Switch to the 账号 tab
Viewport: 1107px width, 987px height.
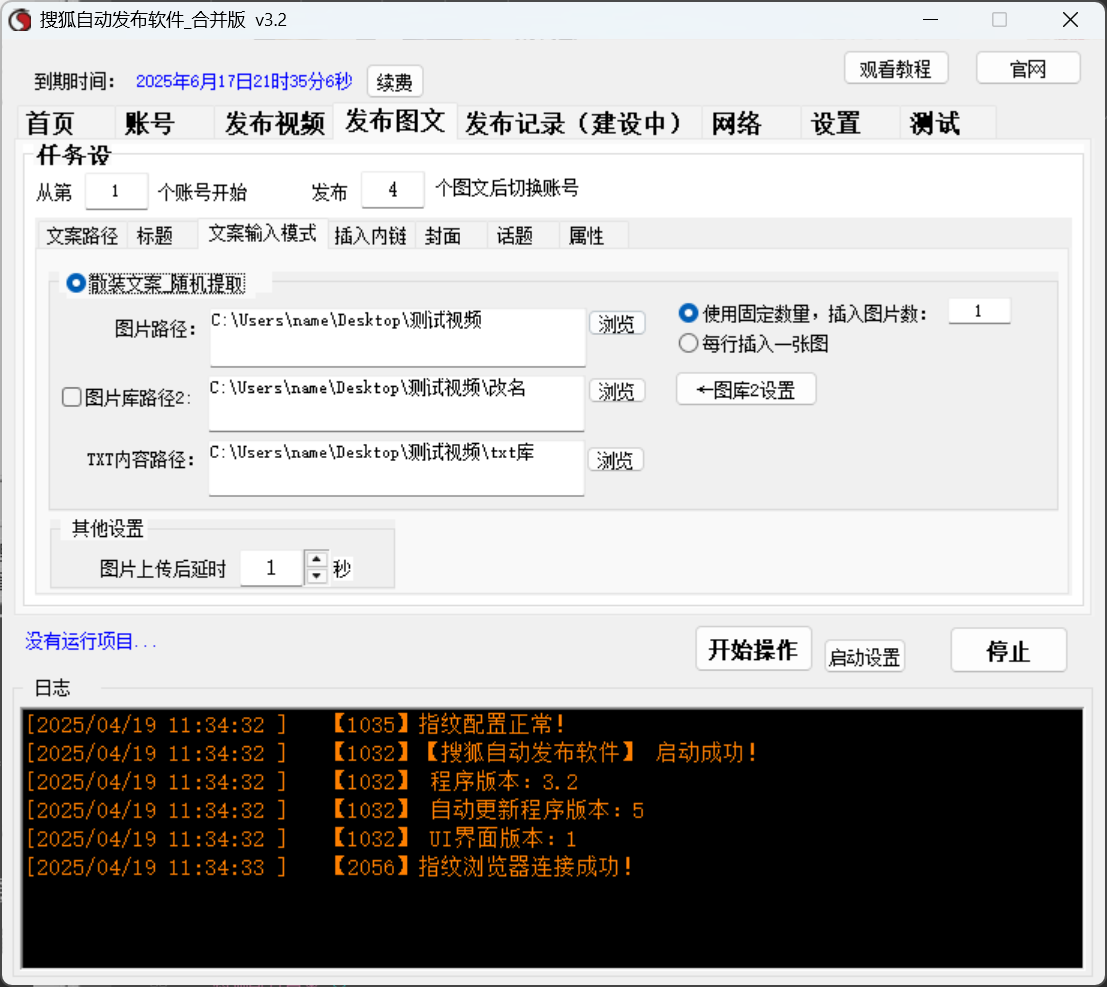point(164,123)
